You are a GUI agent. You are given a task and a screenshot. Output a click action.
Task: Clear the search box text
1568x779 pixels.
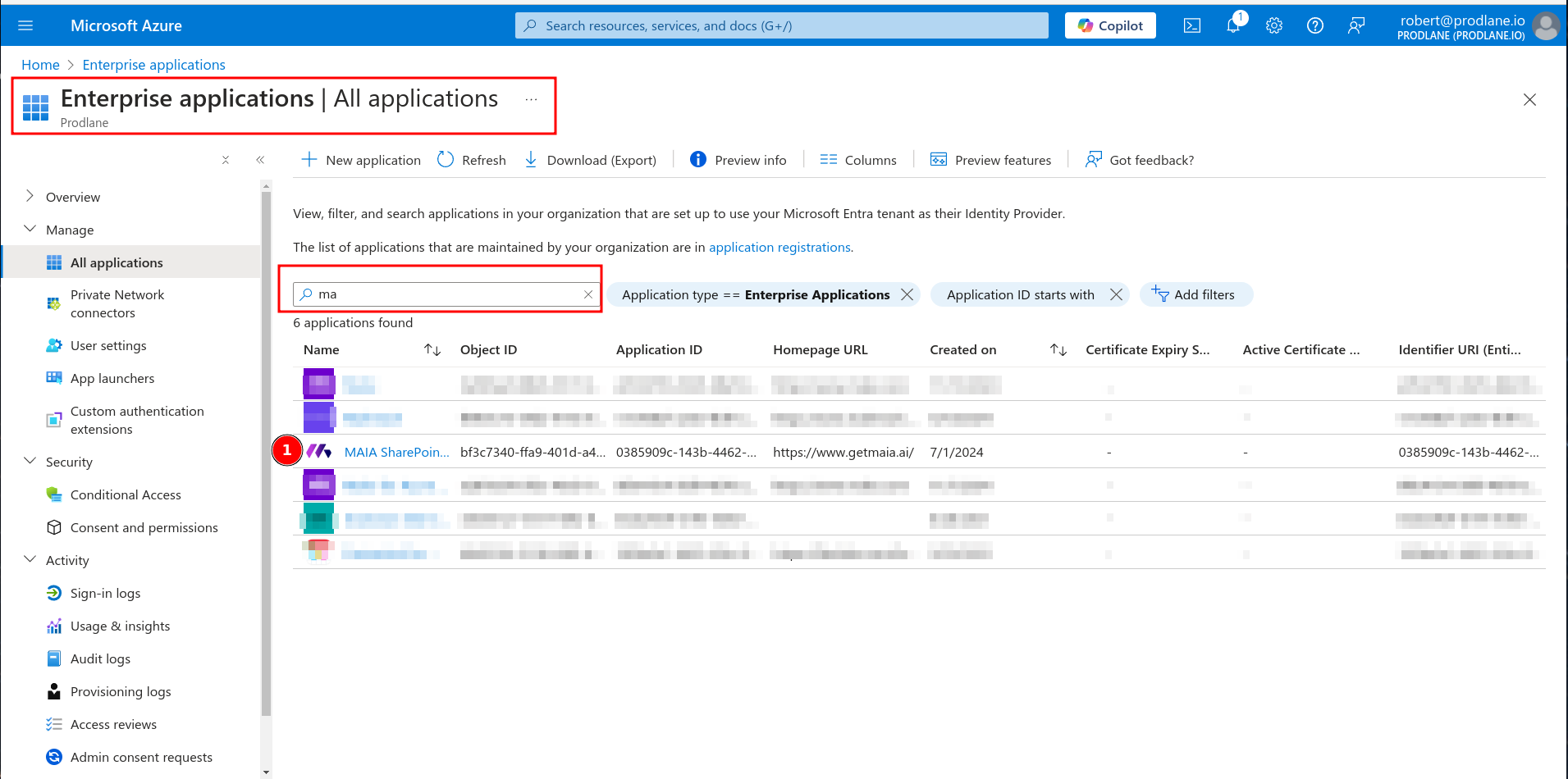click(x=588, y=294)
